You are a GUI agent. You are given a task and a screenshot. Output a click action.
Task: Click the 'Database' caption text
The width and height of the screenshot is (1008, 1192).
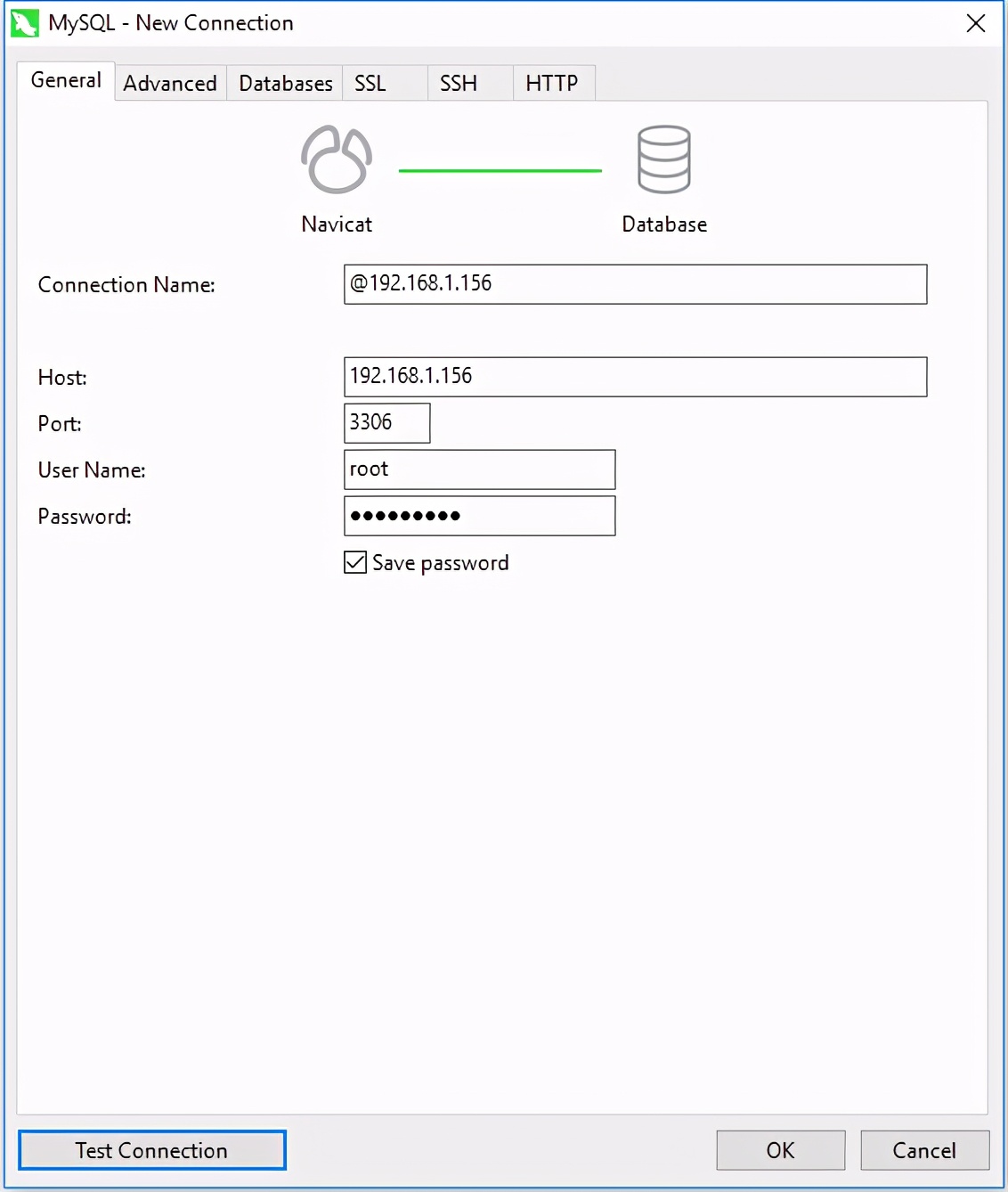(x=664, y=225)
